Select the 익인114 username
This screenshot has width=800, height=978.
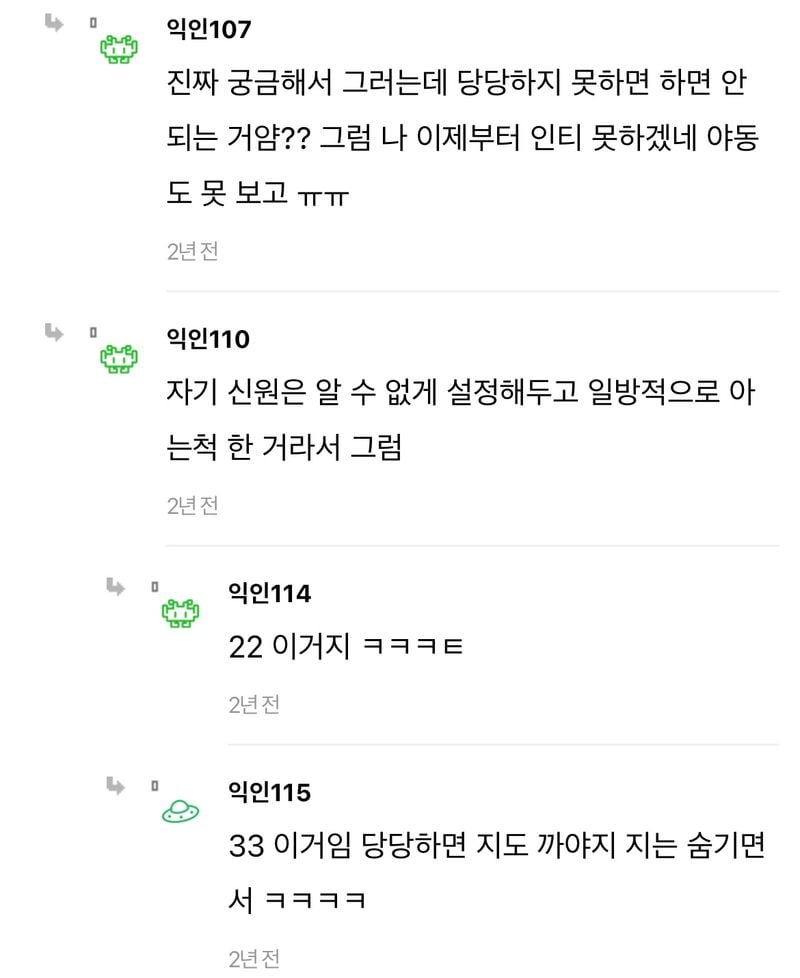[x=270, y=594]
